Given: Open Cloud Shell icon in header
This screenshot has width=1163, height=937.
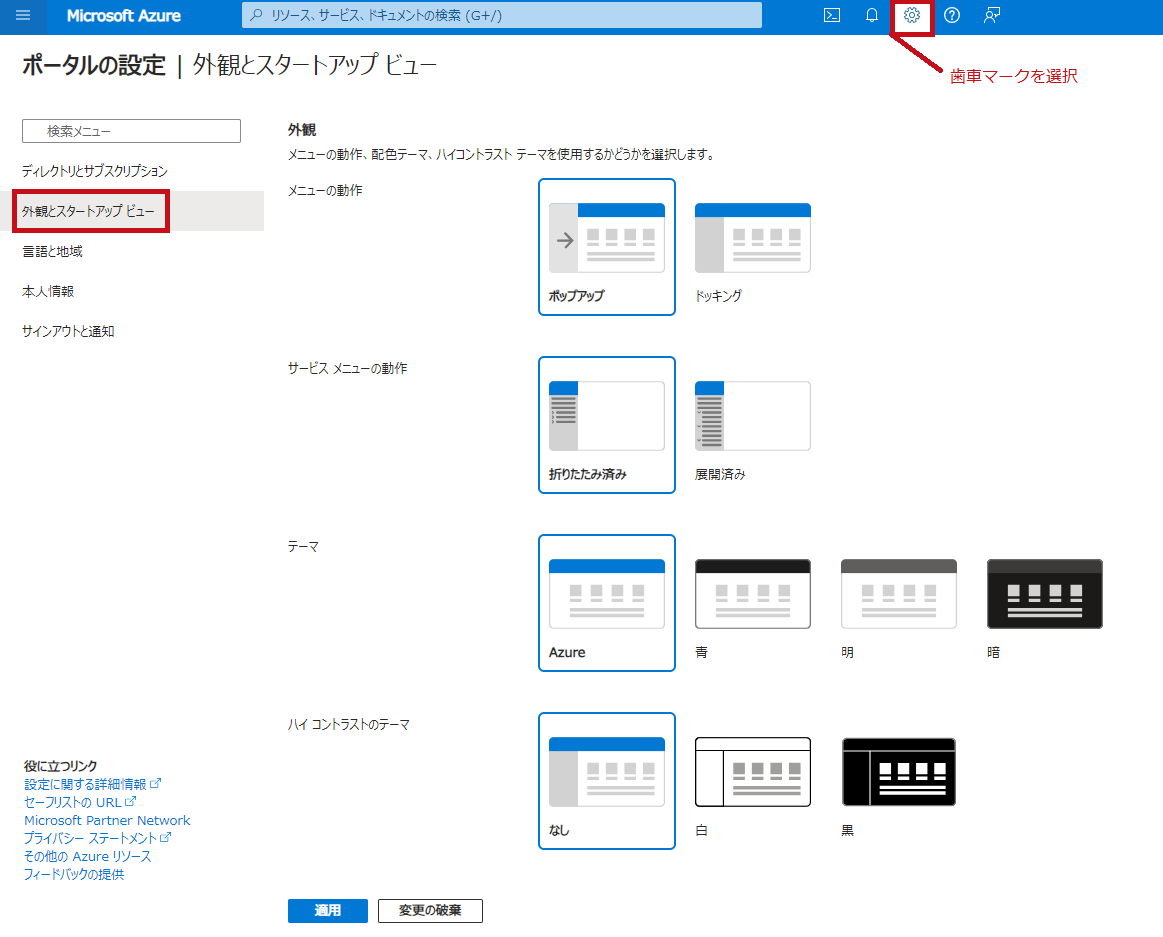Looking at the screenshot, I should pyautogui.click(x=832, y=16).
